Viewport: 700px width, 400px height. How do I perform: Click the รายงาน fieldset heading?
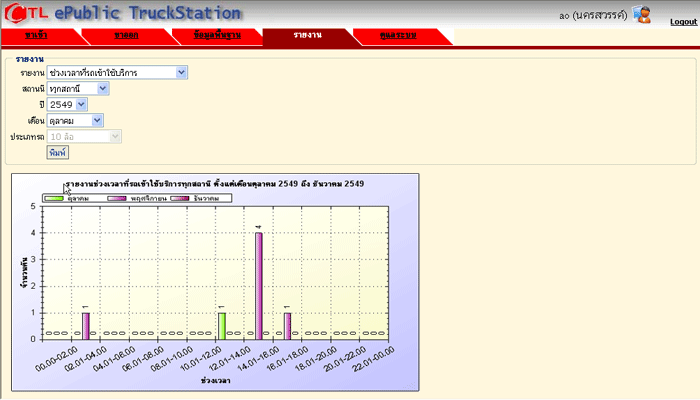[x=29, y=59]
